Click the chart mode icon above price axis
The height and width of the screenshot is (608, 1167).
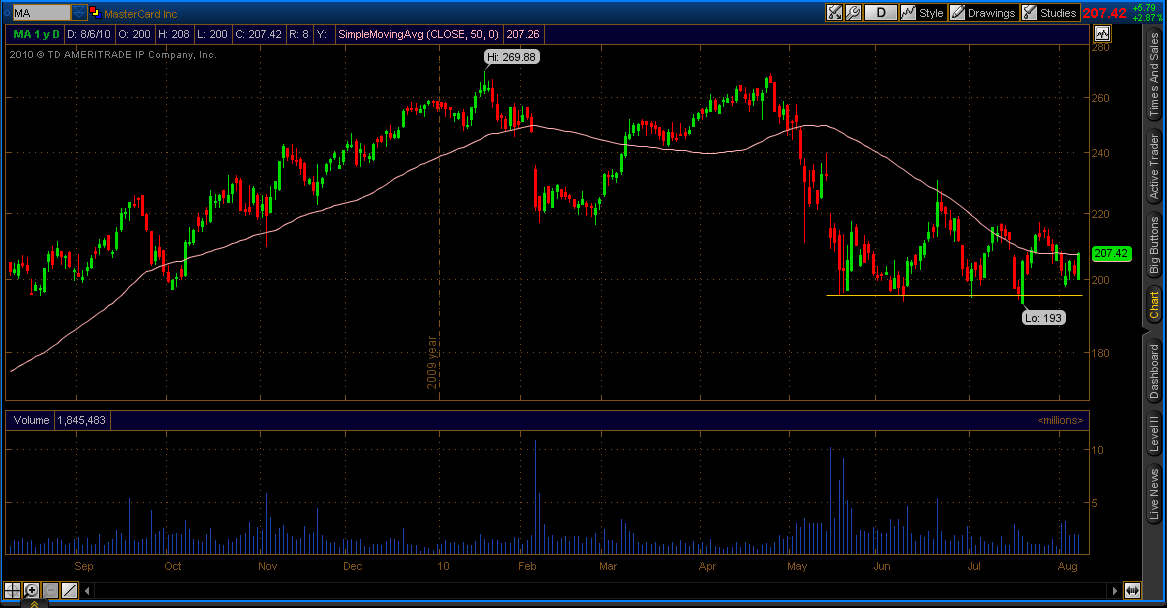[1102, 33]
